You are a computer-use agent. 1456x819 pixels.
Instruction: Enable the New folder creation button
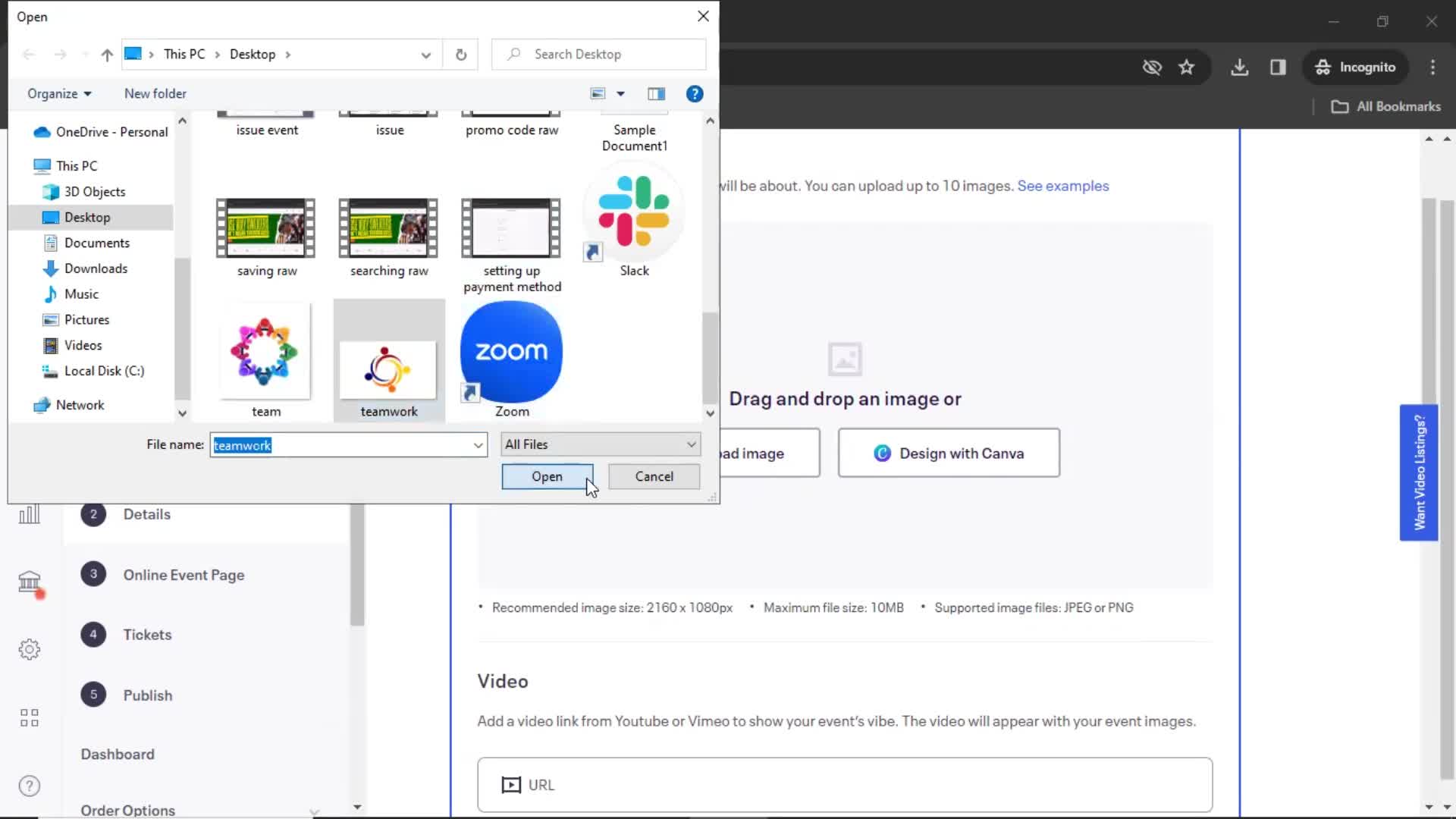155,93
